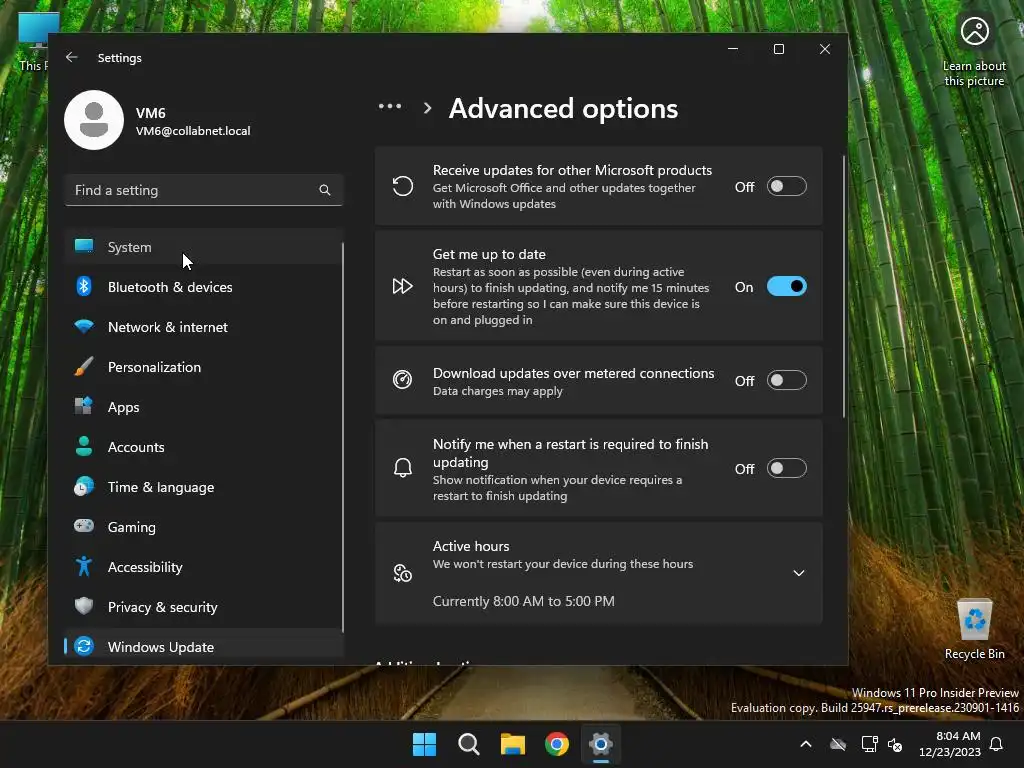Click the Gaming controller icon
Screen dimensions: 1024x768
click(84, 526)
